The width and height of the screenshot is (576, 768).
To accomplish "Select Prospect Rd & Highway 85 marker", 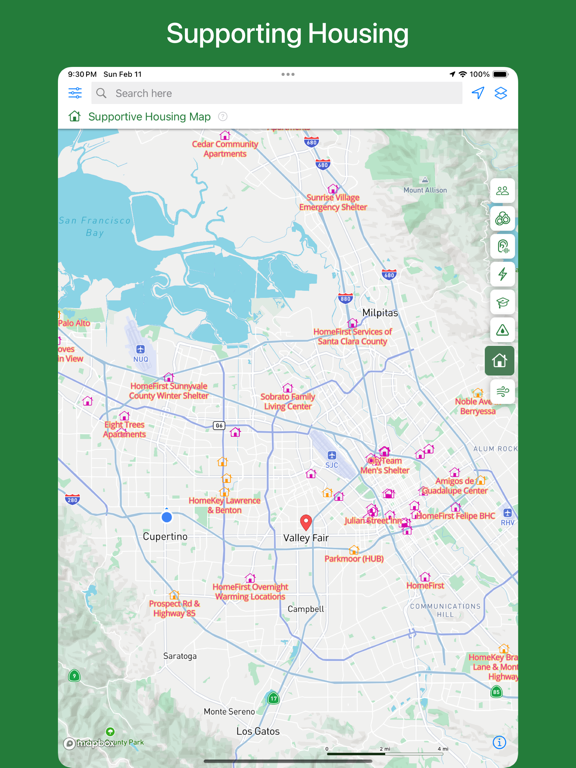I will click(174, 595).
